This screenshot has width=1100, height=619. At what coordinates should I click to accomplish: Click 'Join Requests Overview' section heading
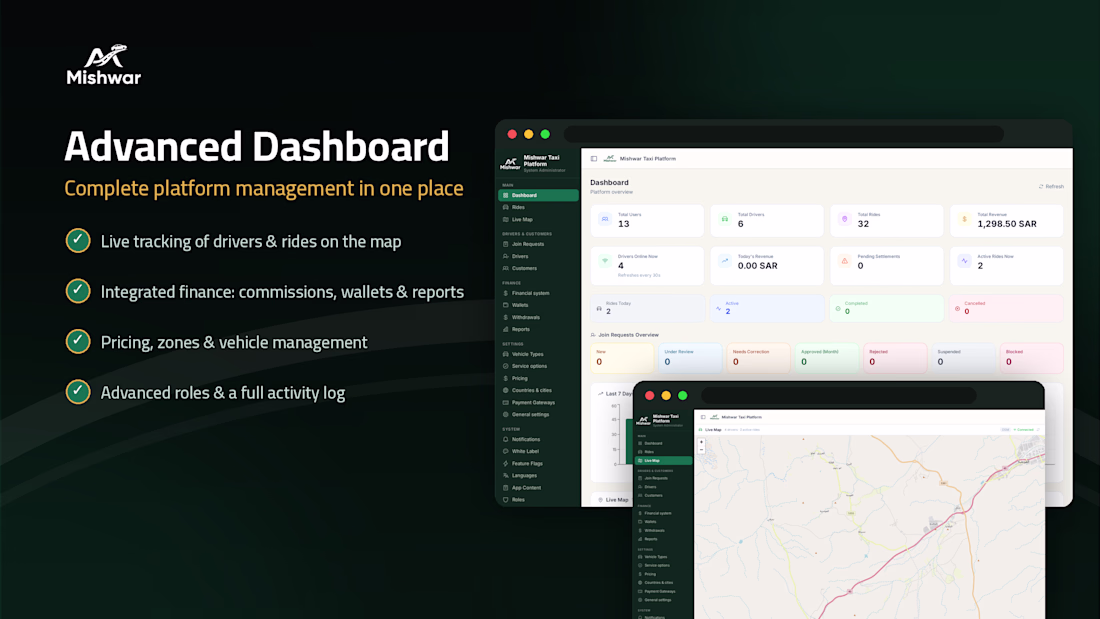pos(629,335)
